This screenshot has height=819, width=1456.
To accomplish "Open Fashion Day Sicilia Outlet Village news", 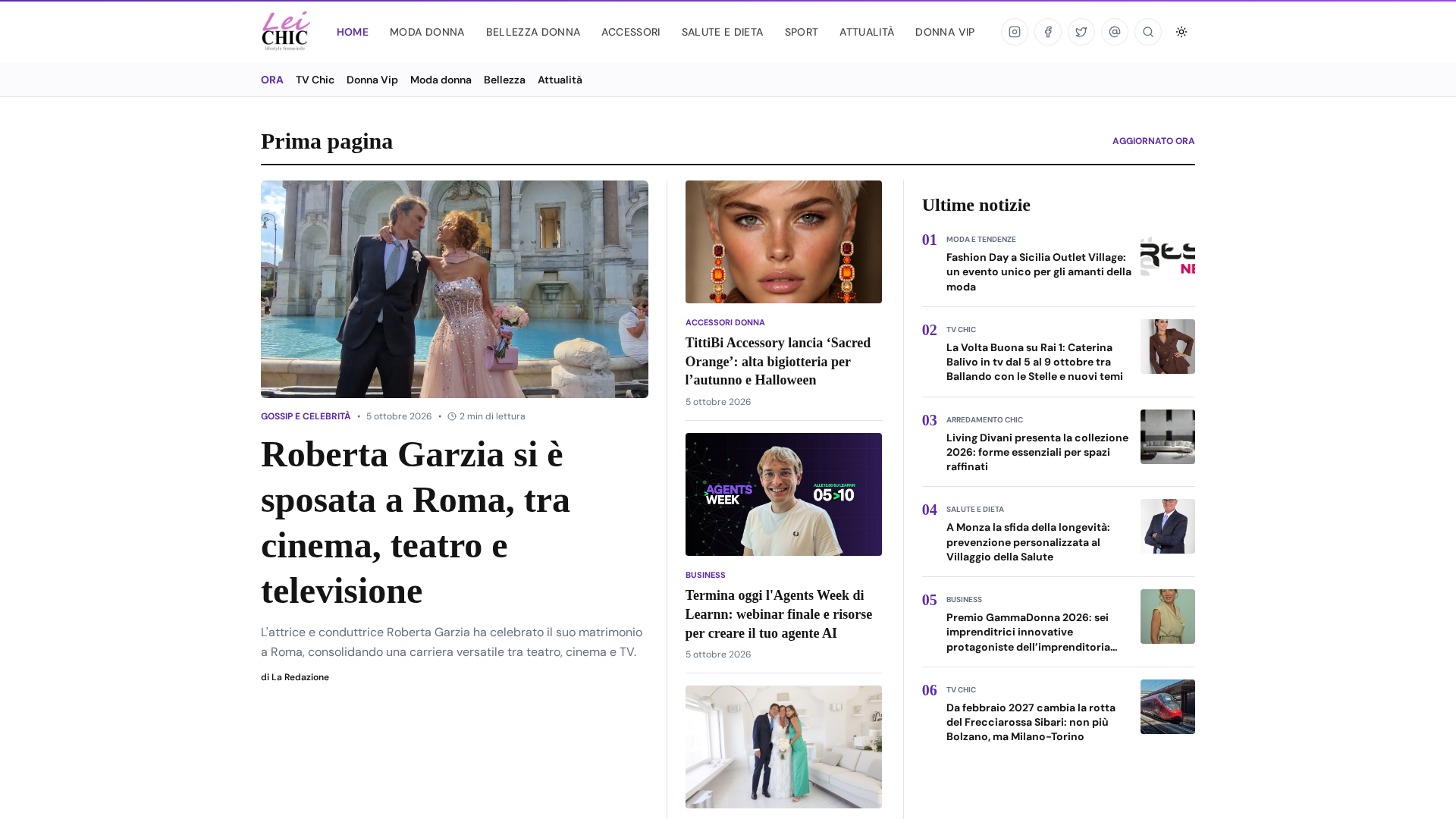I will [x=1039, y=271].
